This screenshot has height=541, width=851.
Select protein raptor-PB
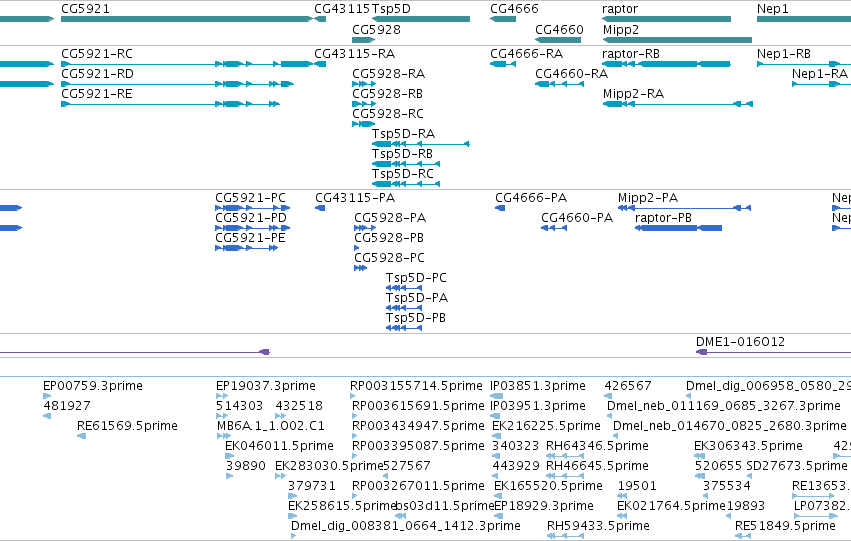[x=678, y=228]
